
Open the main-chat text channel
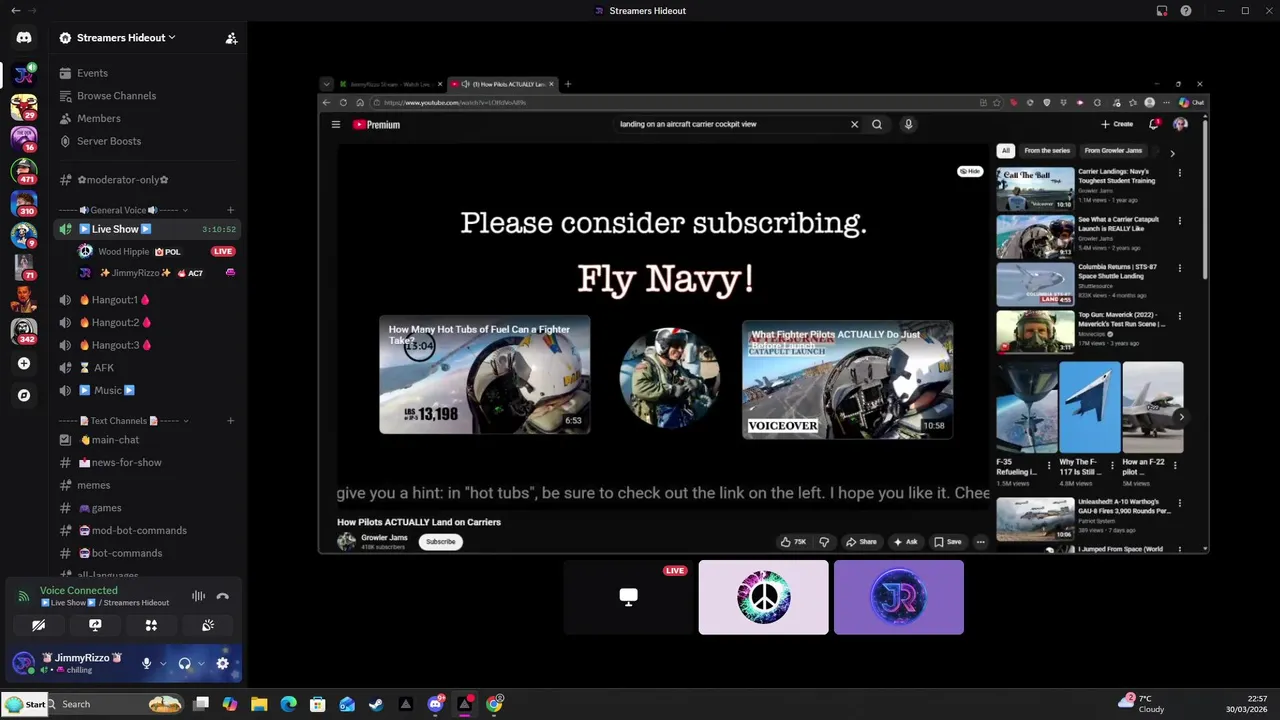tap(115, 440)
